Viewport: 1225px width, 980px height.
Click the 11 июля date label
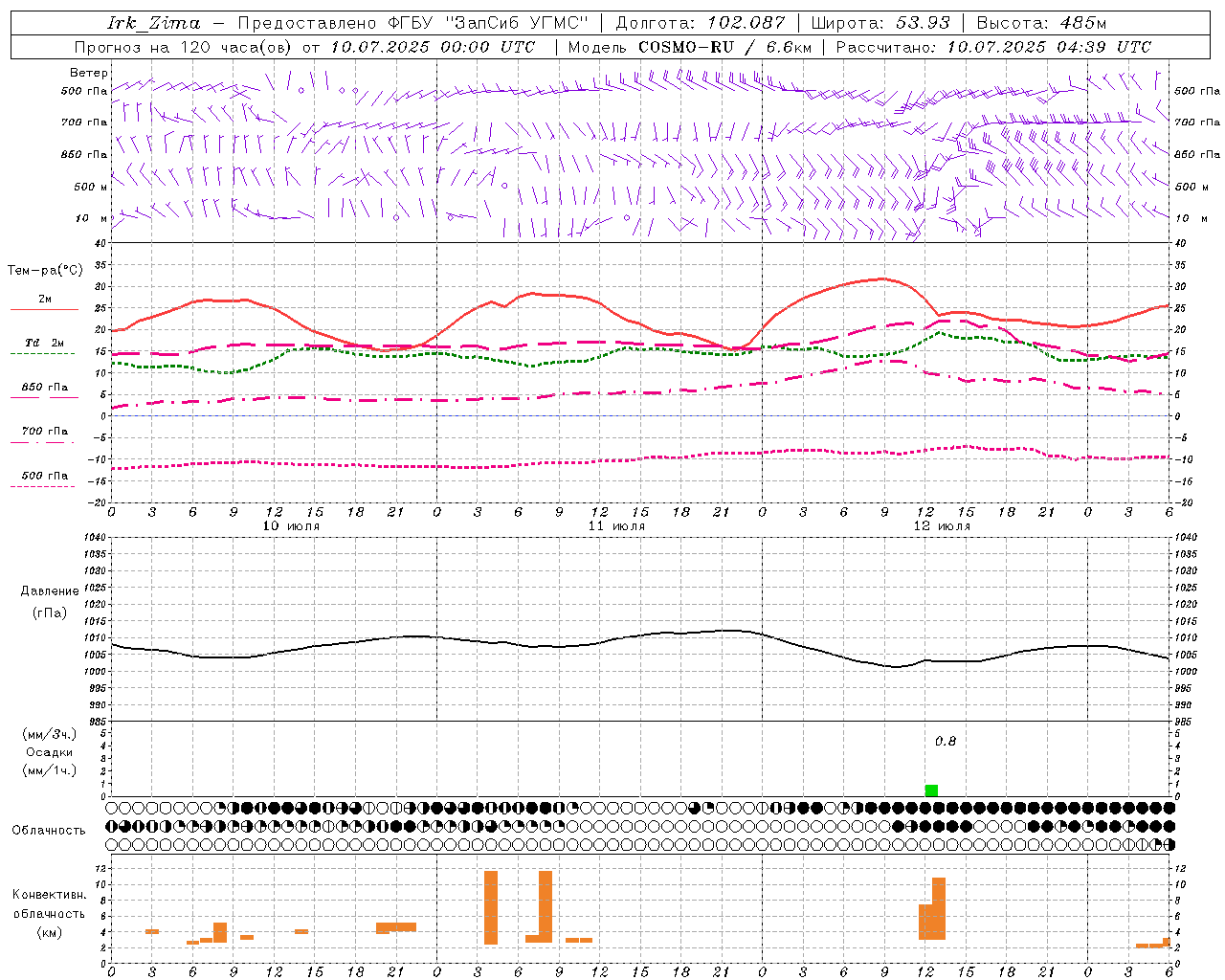coord(616,525)
